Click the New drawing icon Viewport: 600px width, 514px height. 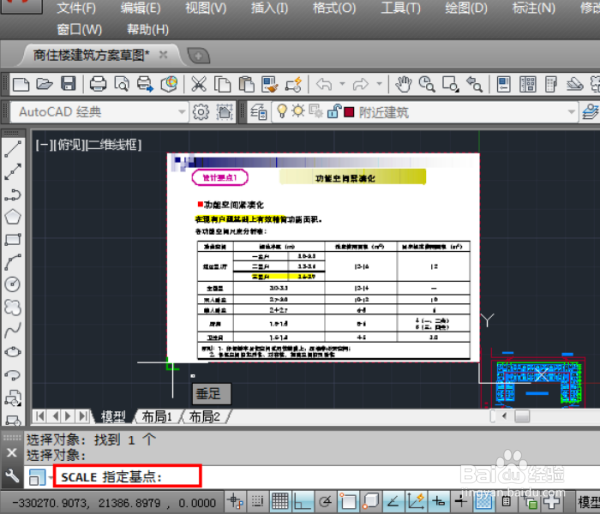coord(21,84)
